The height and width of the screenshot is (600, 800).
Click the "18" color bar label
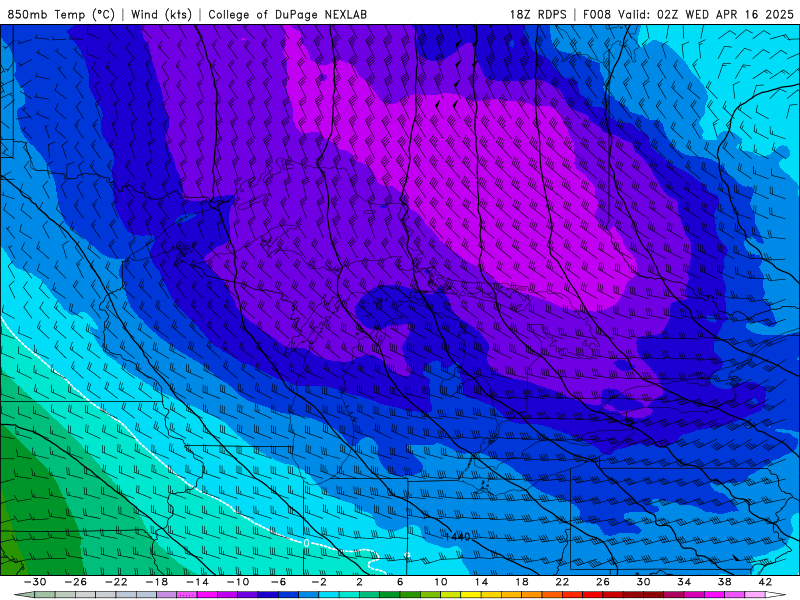521,582
